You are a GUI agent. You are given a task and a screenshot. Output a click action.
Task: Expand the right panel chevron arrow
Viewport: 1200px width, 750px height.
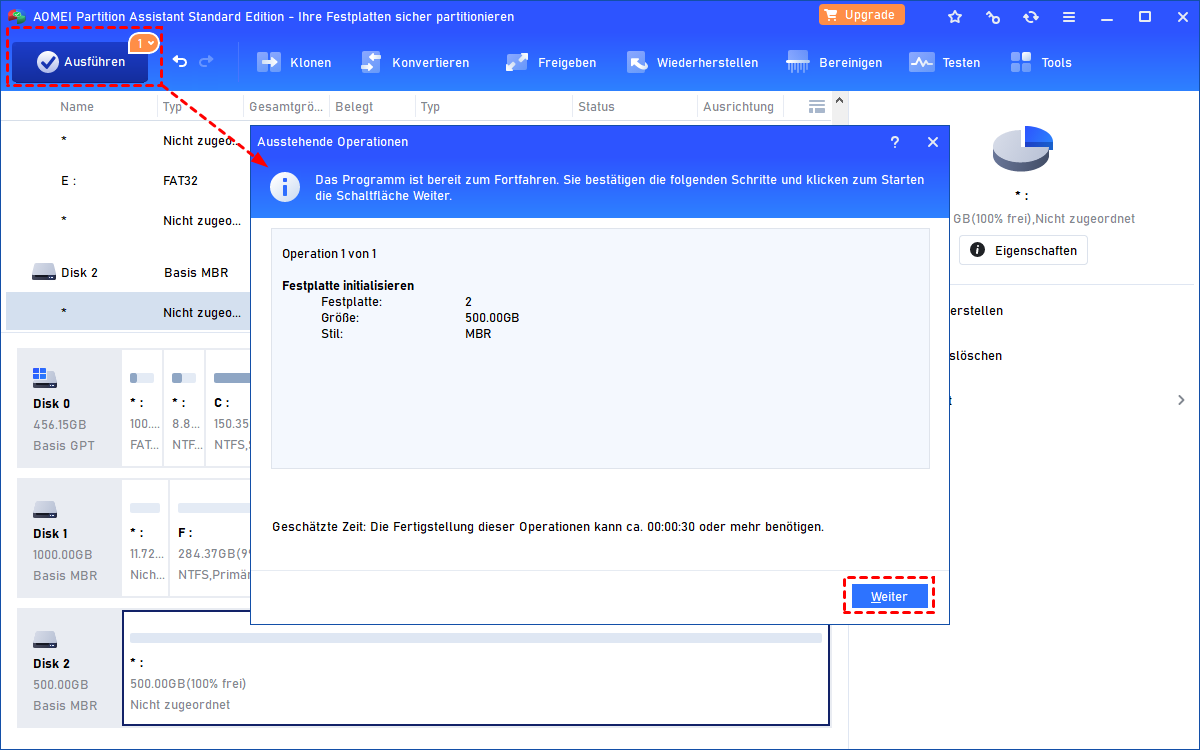1181,400
